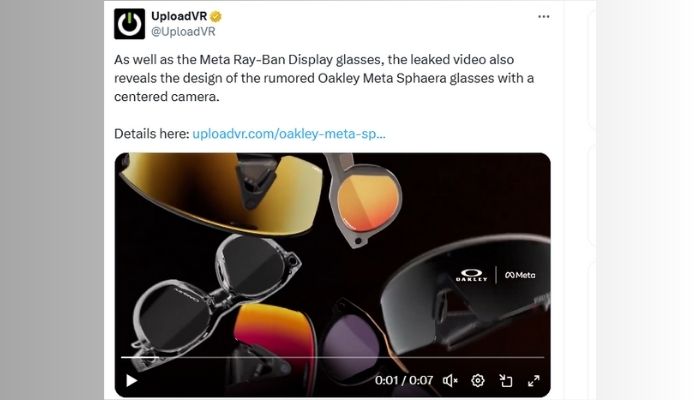This screenshot has width=700, height=400.
Task: Open the UploadVR profile avatar
Action: (x=129, y=24)
